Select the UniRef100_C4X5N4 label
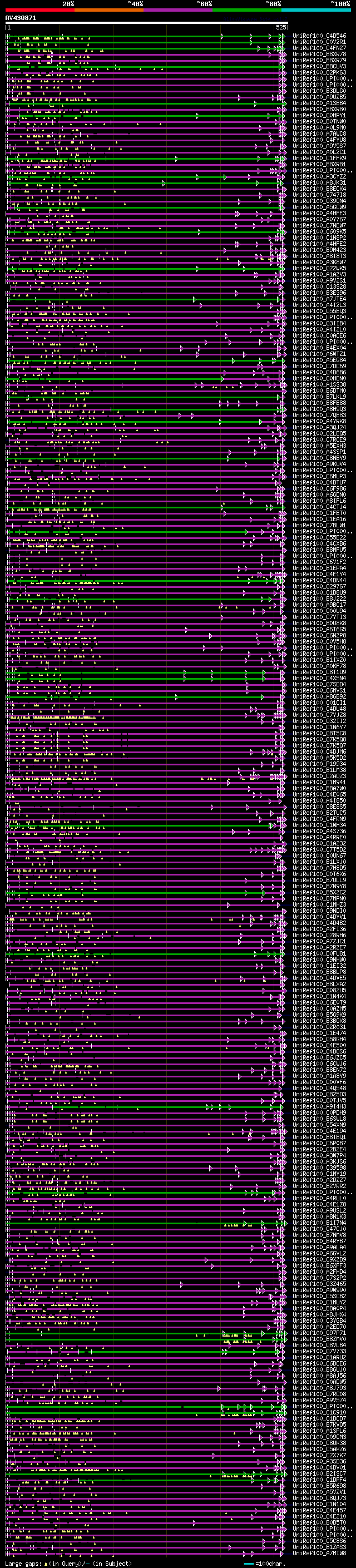The height and width of the screenshot is (1568, 356). click(x=319, y=678)
